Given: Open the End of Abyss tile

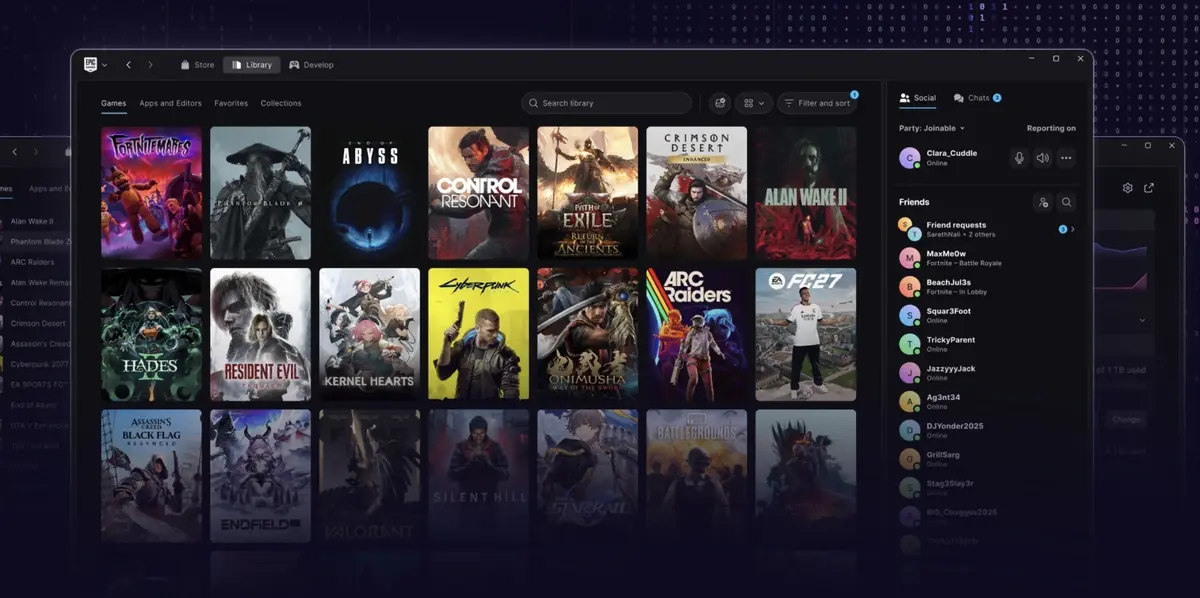Looking at the screenshot, I should pyautogui.click(x=369, y=193).
